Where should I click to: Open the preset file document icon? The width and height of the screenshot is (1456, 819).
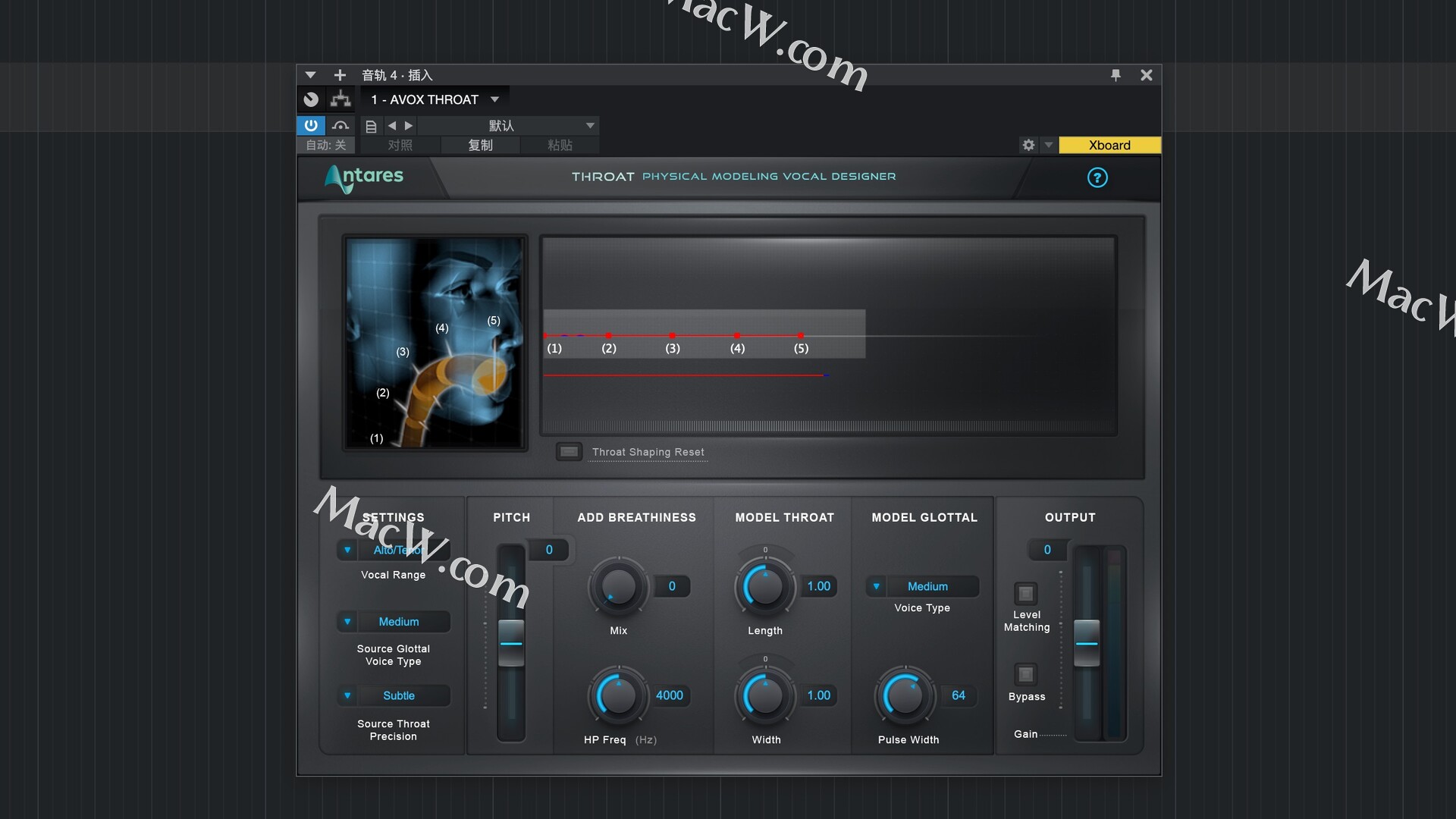coord(371,126)
